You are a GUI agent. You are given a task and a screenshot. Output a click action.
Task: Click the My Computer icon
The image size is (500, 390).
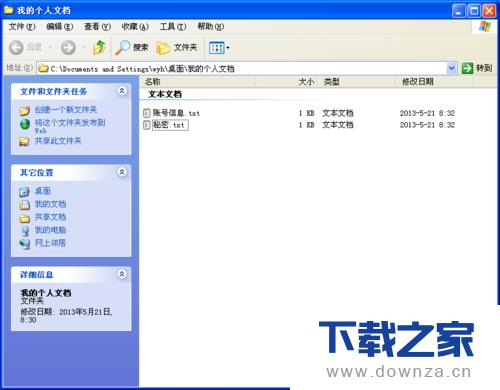point(25,231)
